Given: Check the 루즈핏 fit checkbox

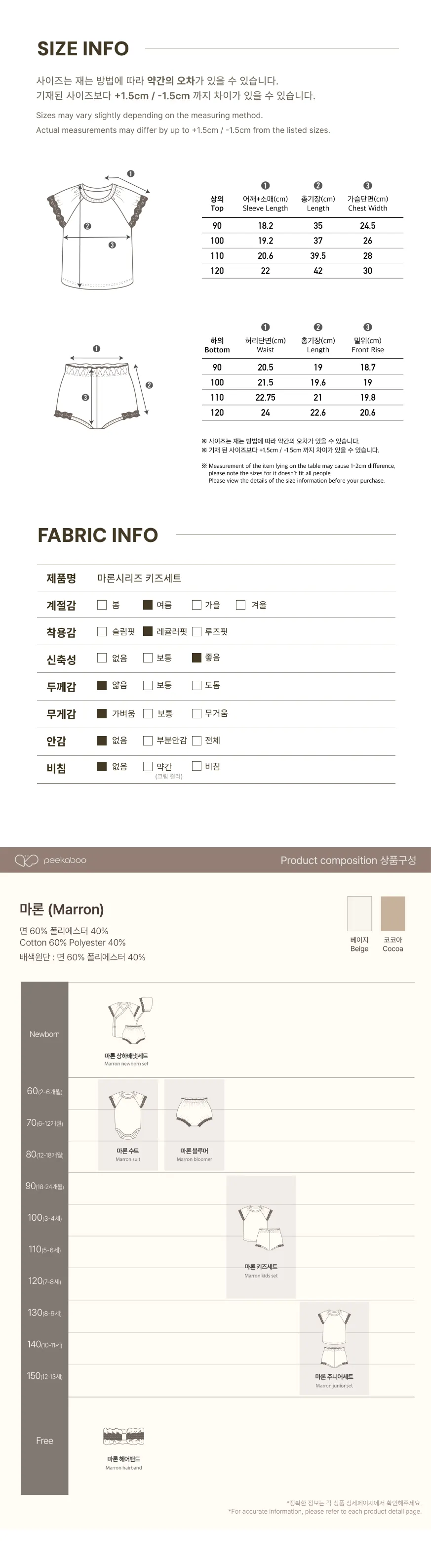Looking at the screenshot, I should 196,632.
